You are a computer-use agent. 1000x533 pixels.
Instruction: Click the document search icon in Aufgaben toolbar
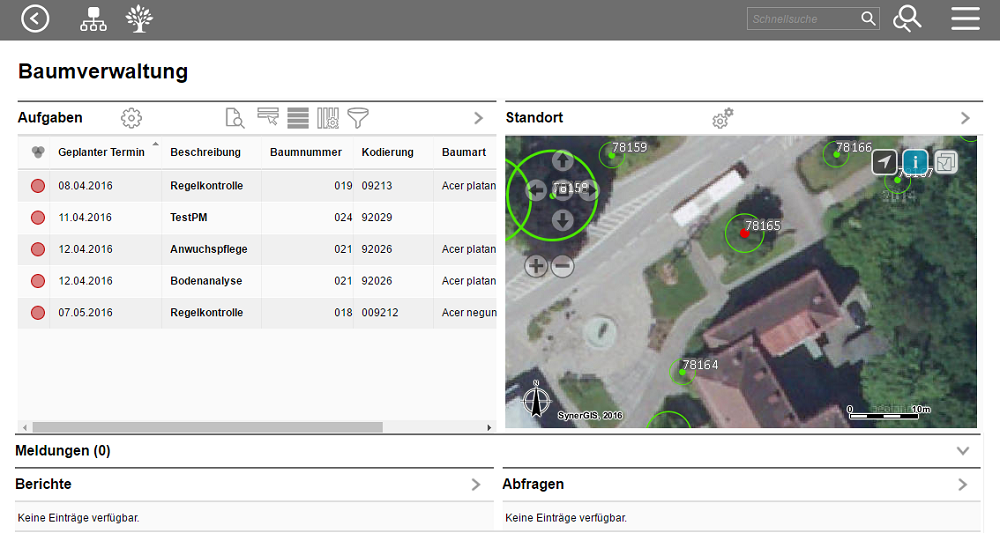[x=235, y=118]
